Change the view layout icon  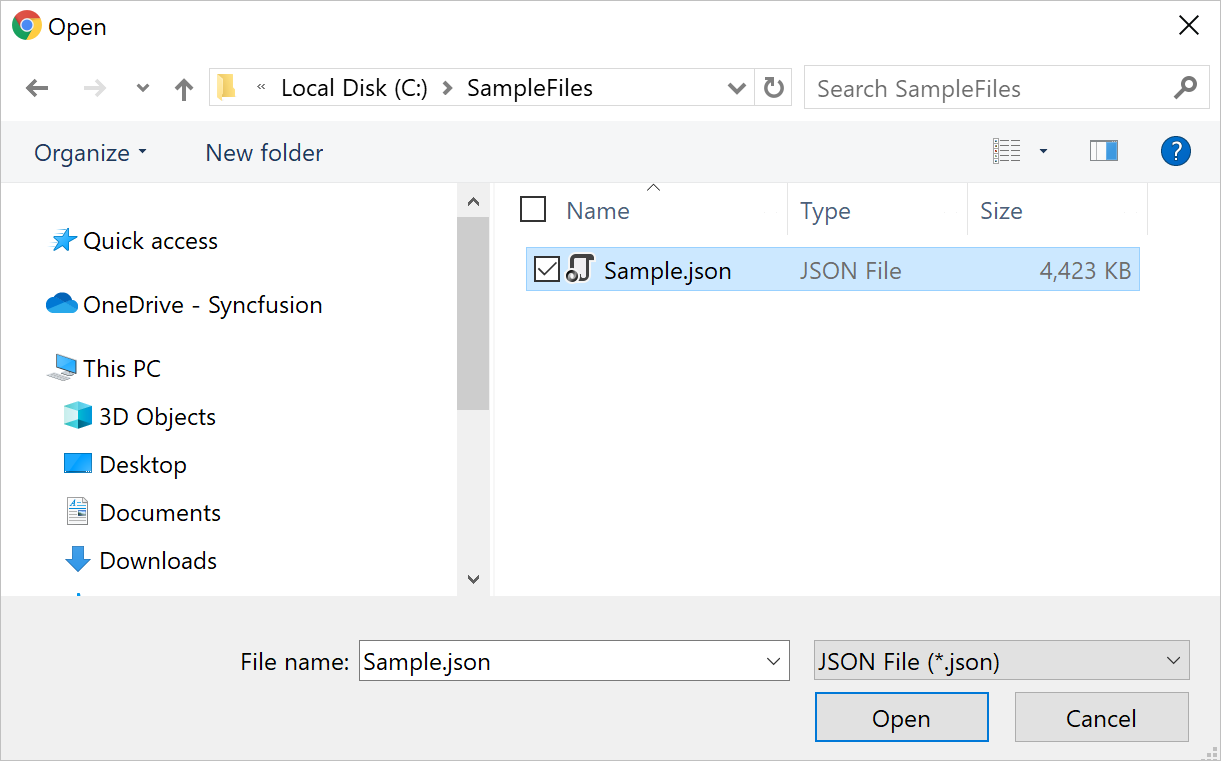click(1006, 152)
